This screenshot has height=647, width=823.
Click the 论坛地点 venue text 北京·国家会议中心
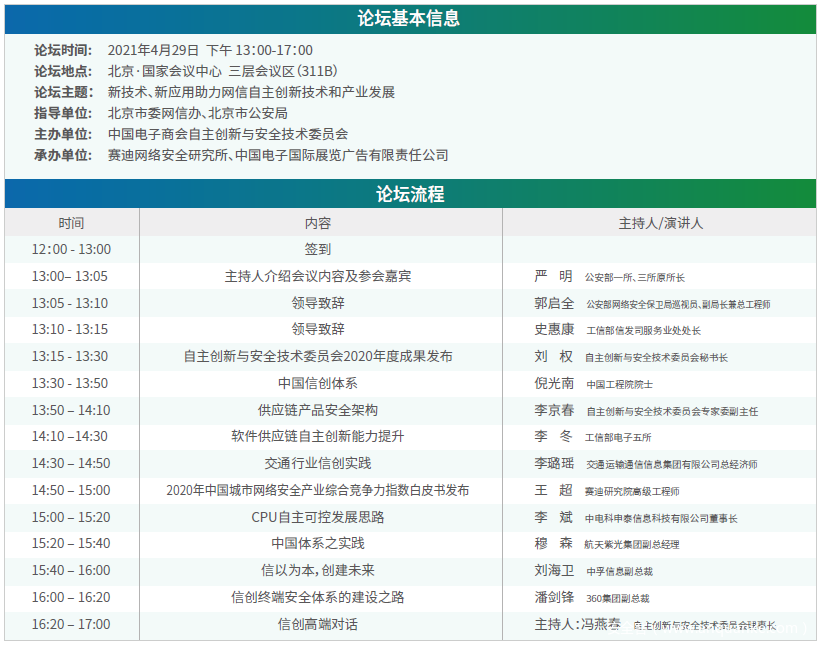click(164, 71)
